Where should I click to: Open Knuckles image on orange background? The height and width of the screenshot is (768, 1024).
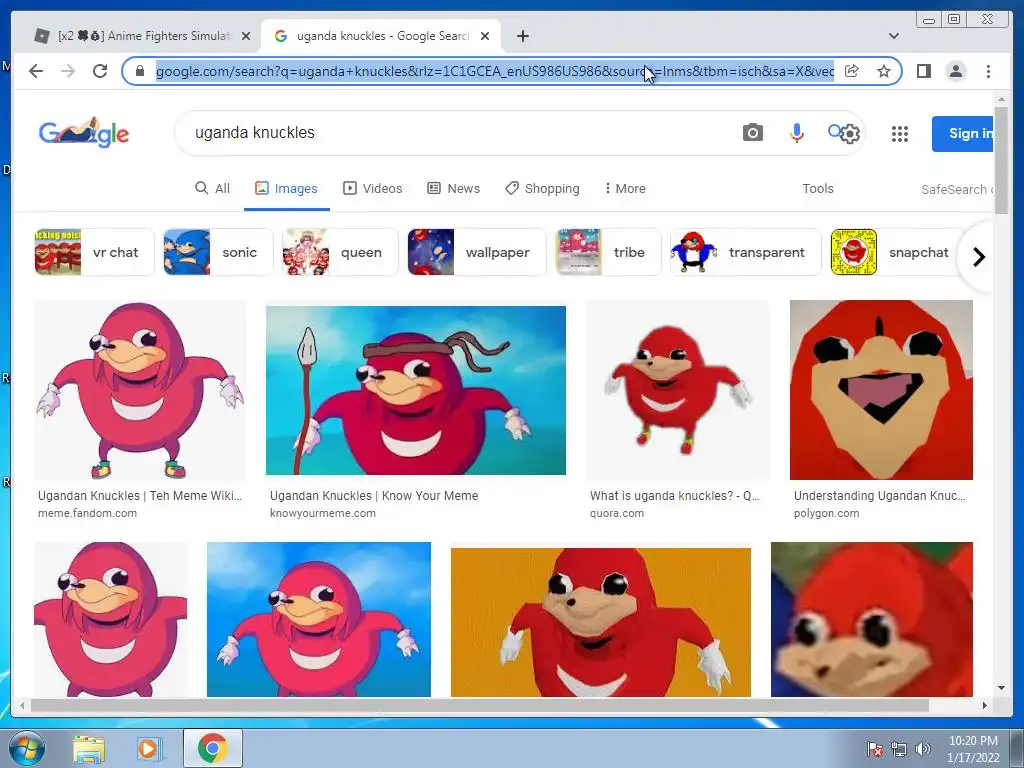click(601, 622)
